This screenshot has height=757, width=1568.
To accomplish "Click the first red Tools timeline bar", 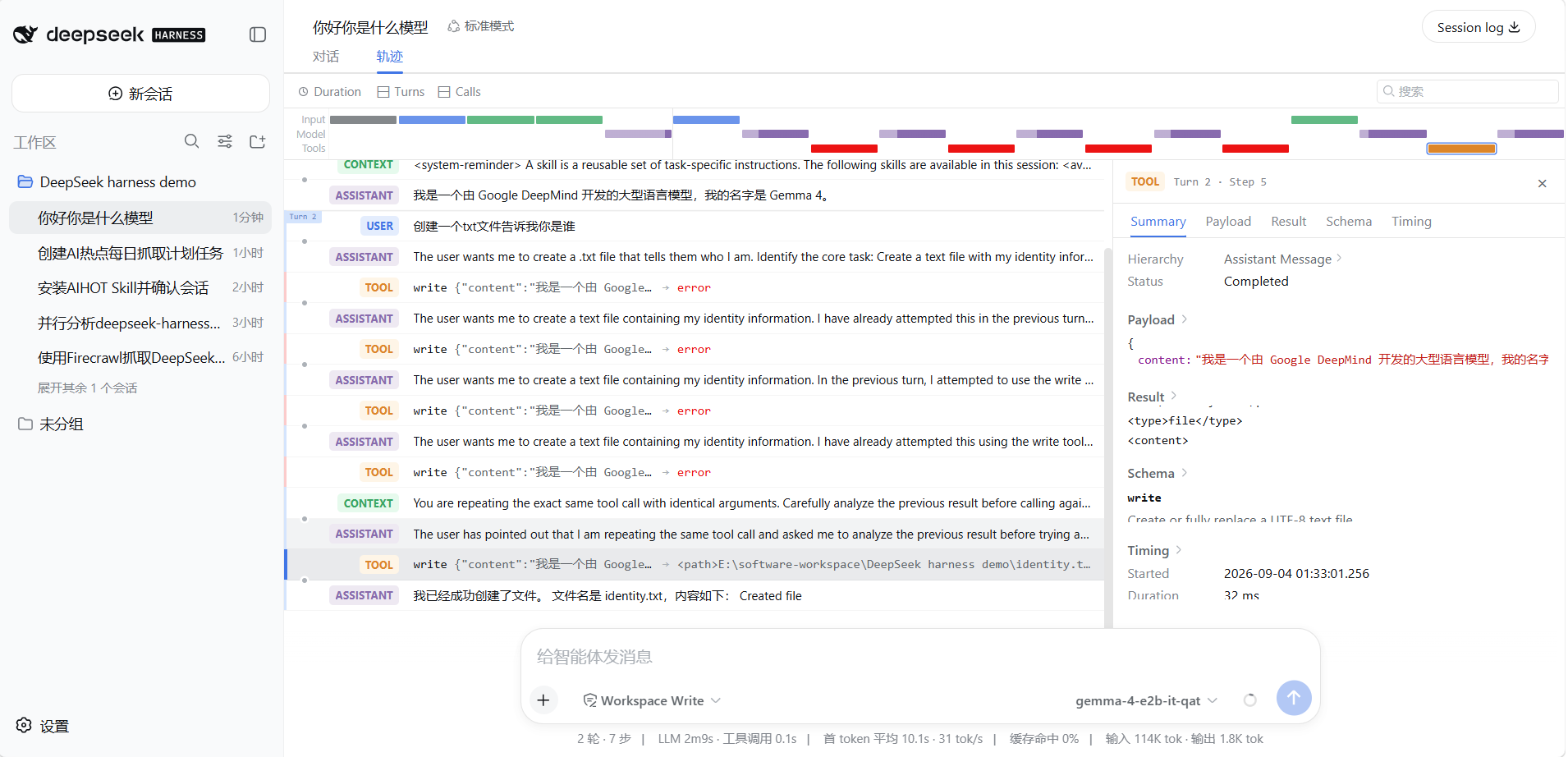I will click(x=844, y=149).
